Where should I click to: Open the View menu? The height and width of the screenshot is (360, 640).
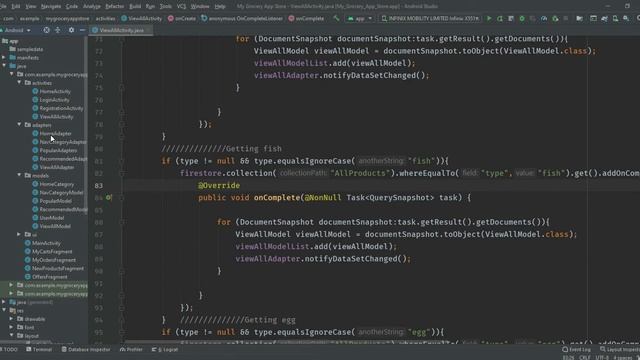click(x=31, y=7)
